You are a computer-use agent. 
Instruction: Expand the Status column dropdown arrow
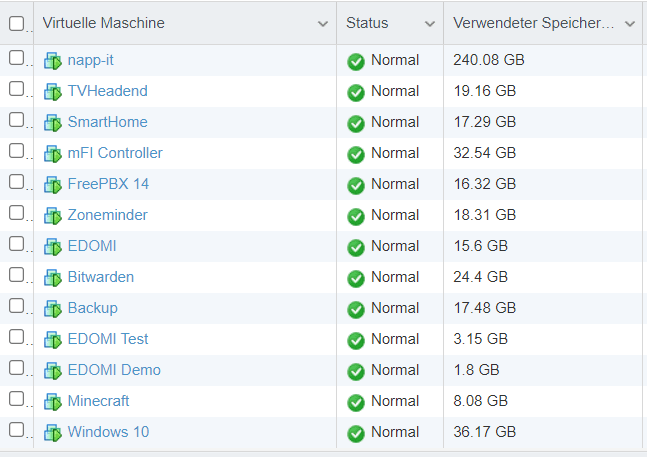pos(429,23)
